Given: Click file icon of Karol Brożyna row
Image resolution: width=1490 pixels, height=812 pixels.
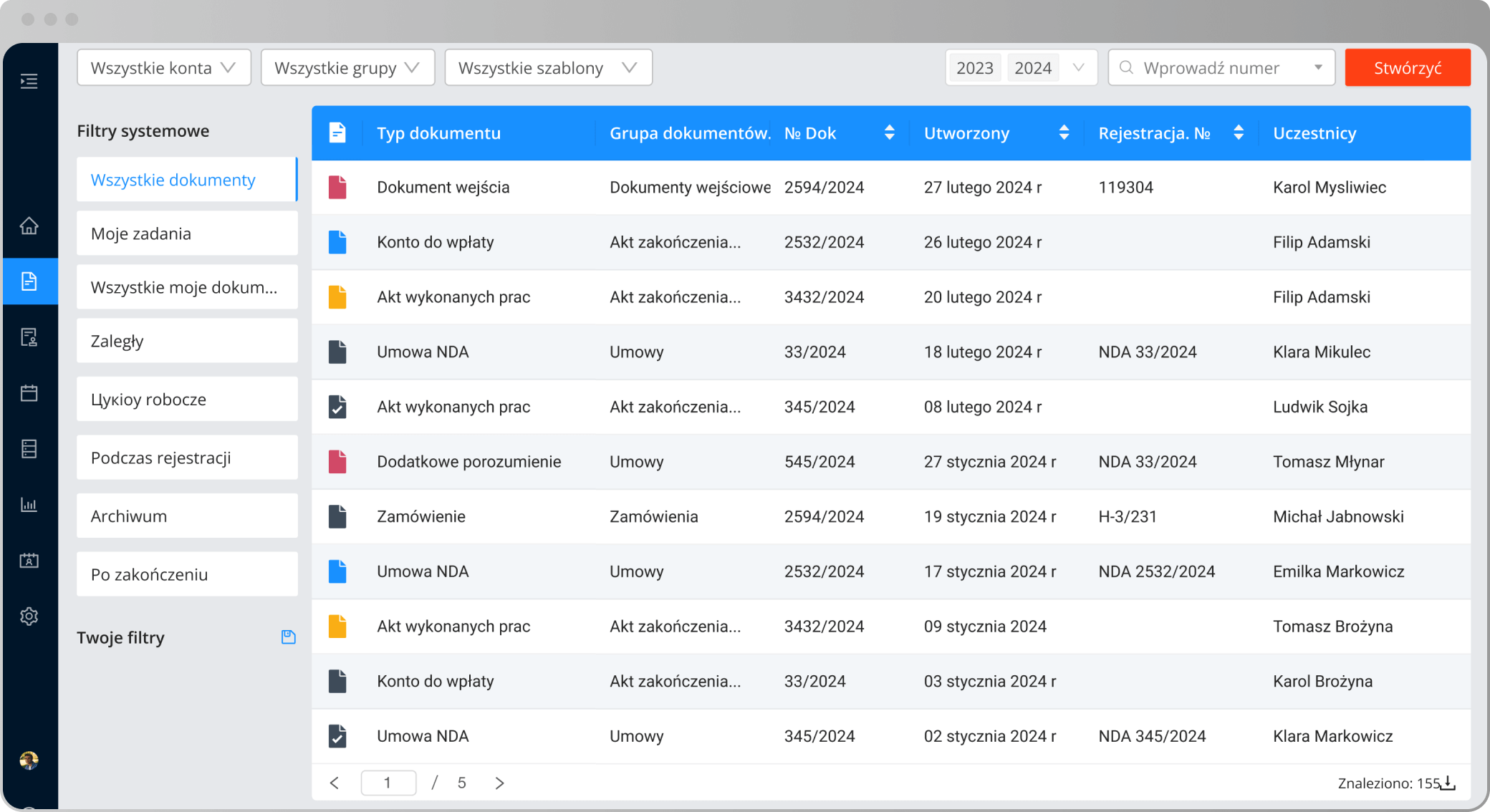Looking at the screenshot, I should pyautogui.click(x=337, y=681).
